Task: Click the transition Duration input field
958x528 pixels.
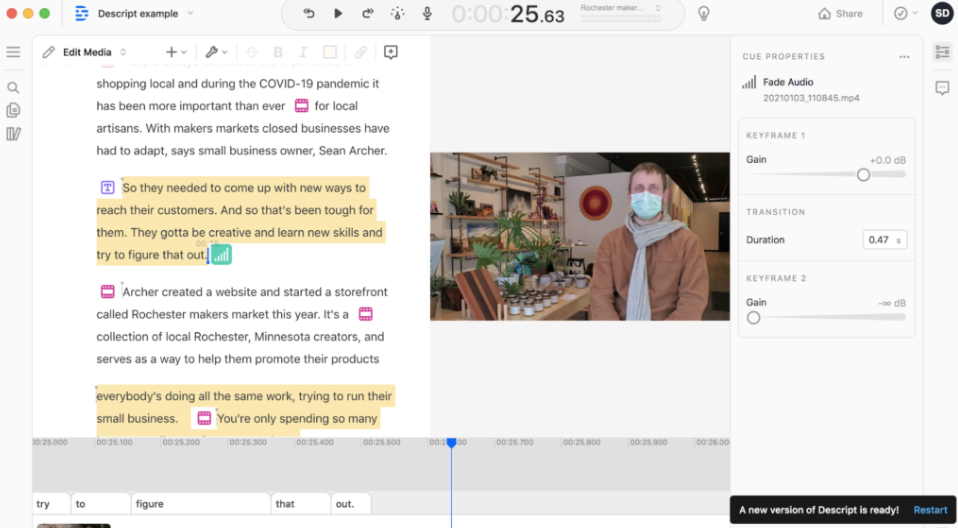Action: (885, 240)
